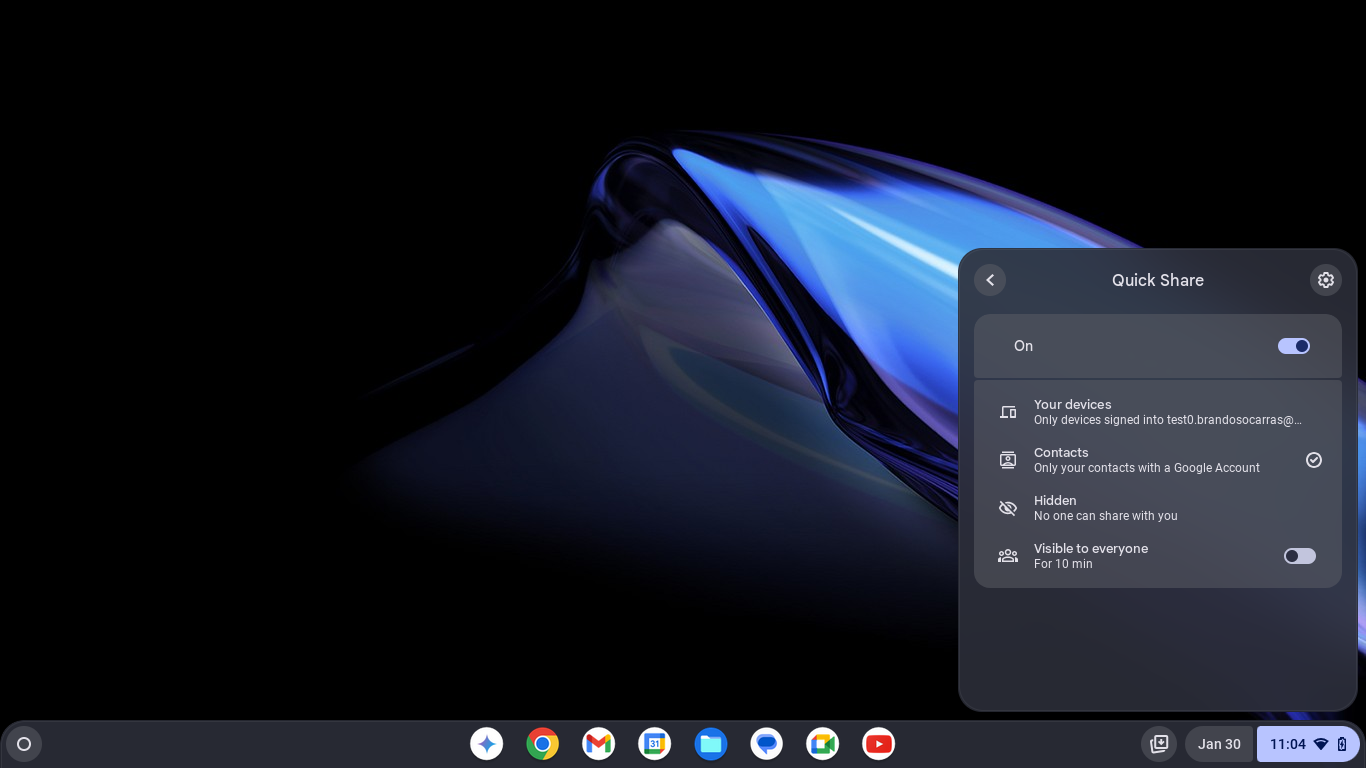Screen dimensions: 1366x768
Task: Select Contacts visibility option
Action: tap(1158, 460)
